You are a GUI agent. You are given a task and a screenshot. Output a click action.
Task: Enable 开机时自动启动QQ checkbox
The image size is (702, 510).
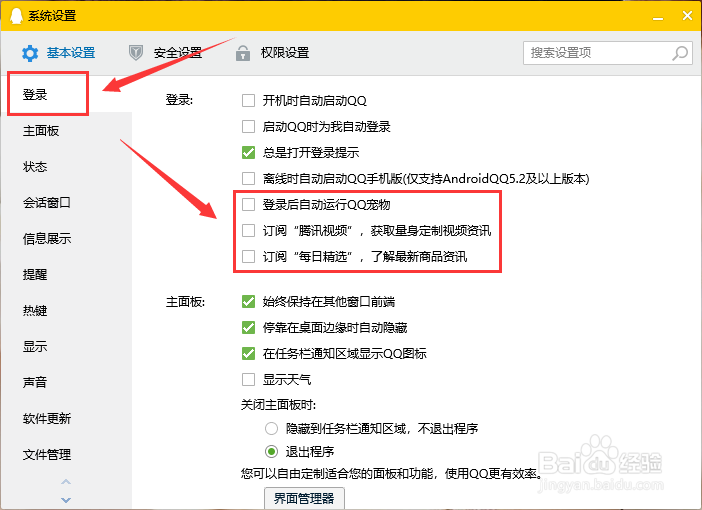(x=248, y=100)
